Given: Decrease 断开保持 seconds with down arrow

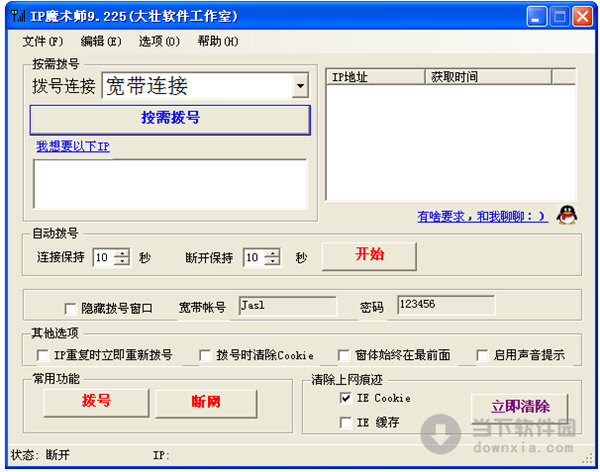Looking at the screenshot, I should (273, 262).
